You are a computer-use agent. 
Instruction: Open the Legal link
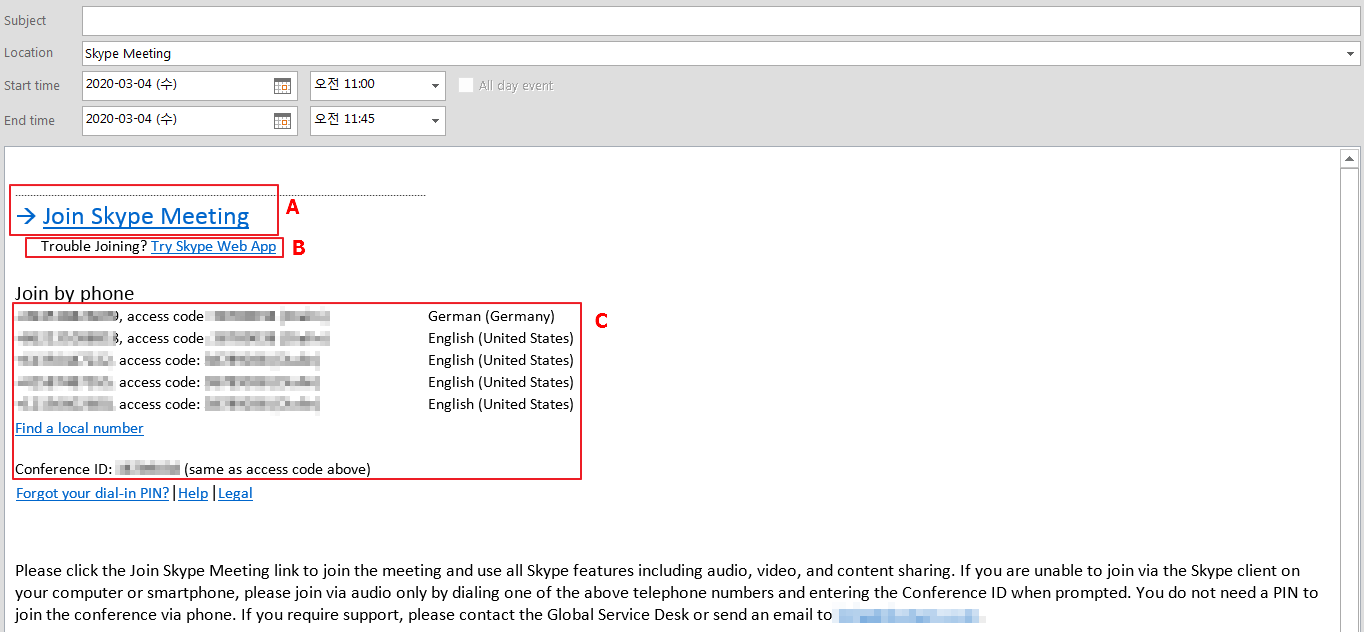235,493
